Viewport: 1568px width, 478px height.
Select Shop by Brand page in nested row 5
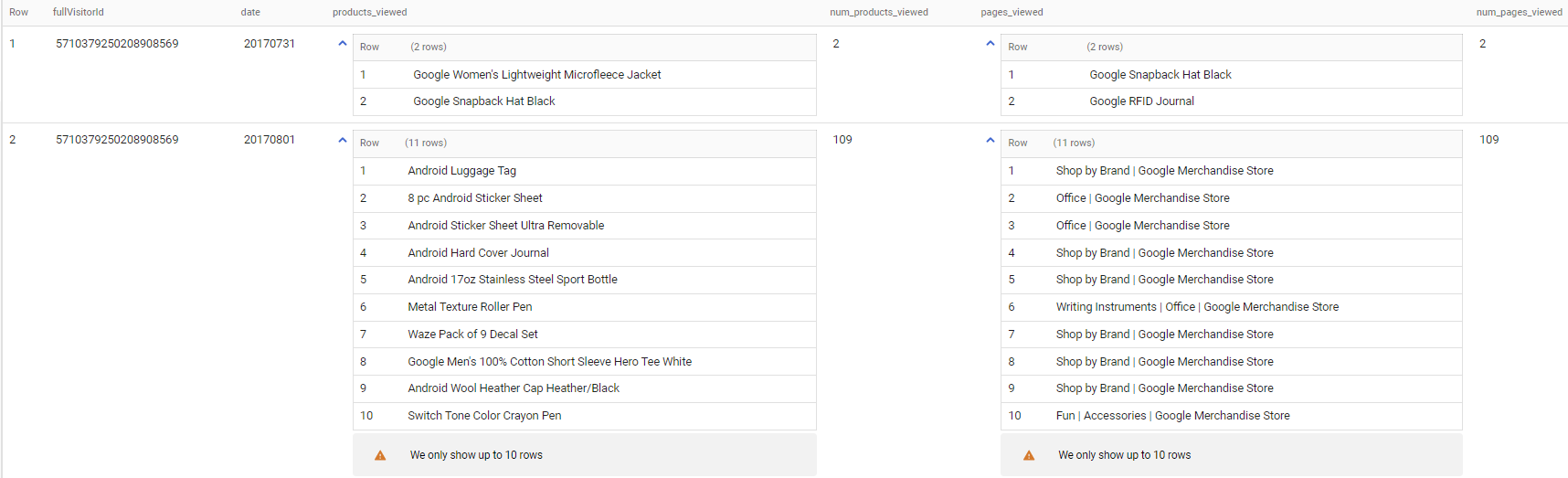[x=1165, y=280]
